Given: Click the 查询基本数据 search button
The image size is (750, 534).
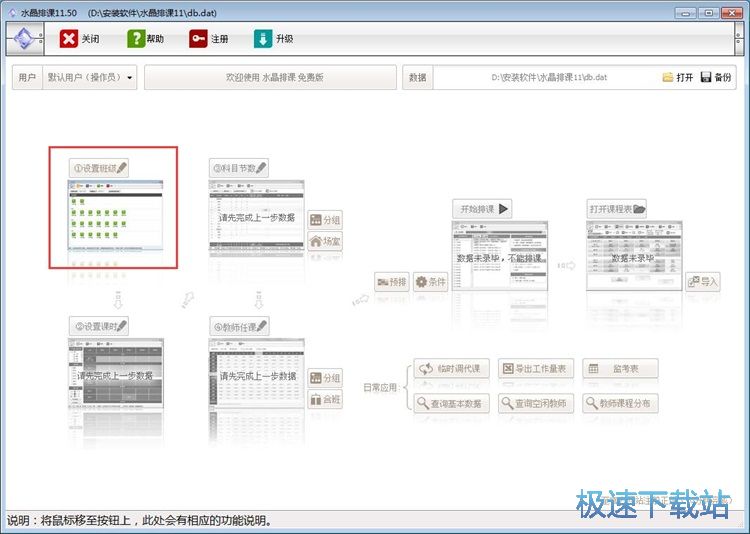Looking at the screenshot, I should coord(452,403).
